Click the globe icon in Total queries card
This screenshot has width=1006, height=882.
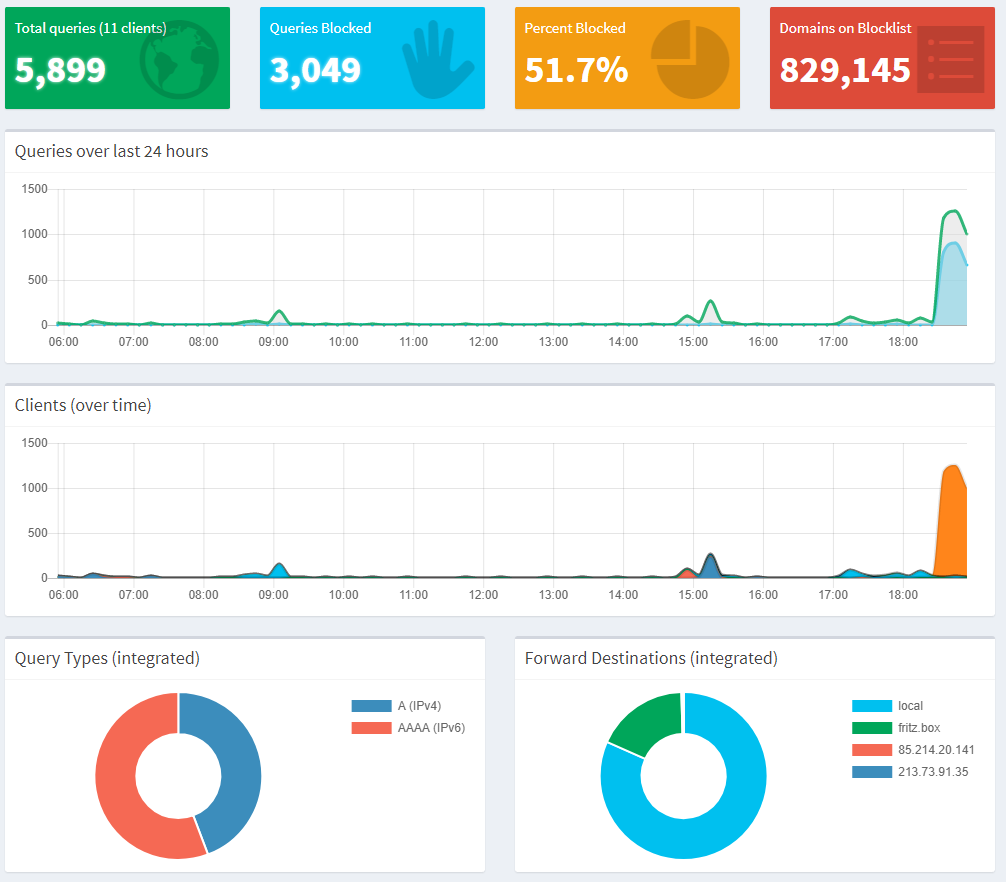pos(179,60)
